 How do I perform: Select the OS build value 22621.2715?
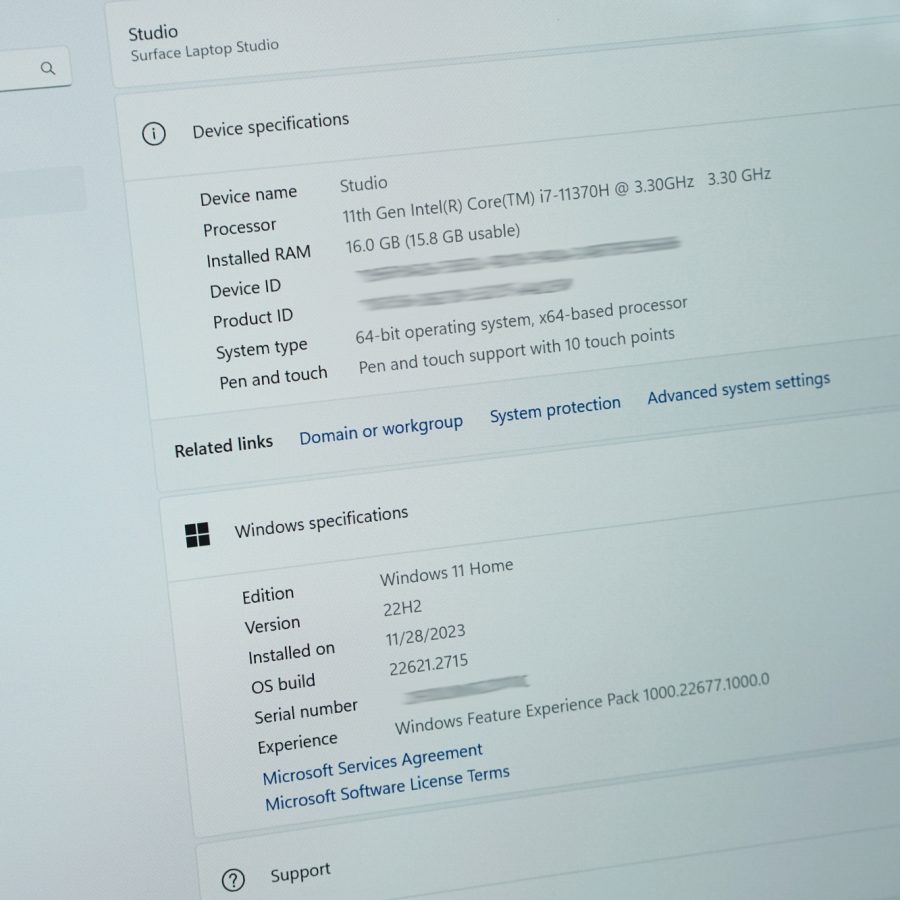click(x=428, y=665)
